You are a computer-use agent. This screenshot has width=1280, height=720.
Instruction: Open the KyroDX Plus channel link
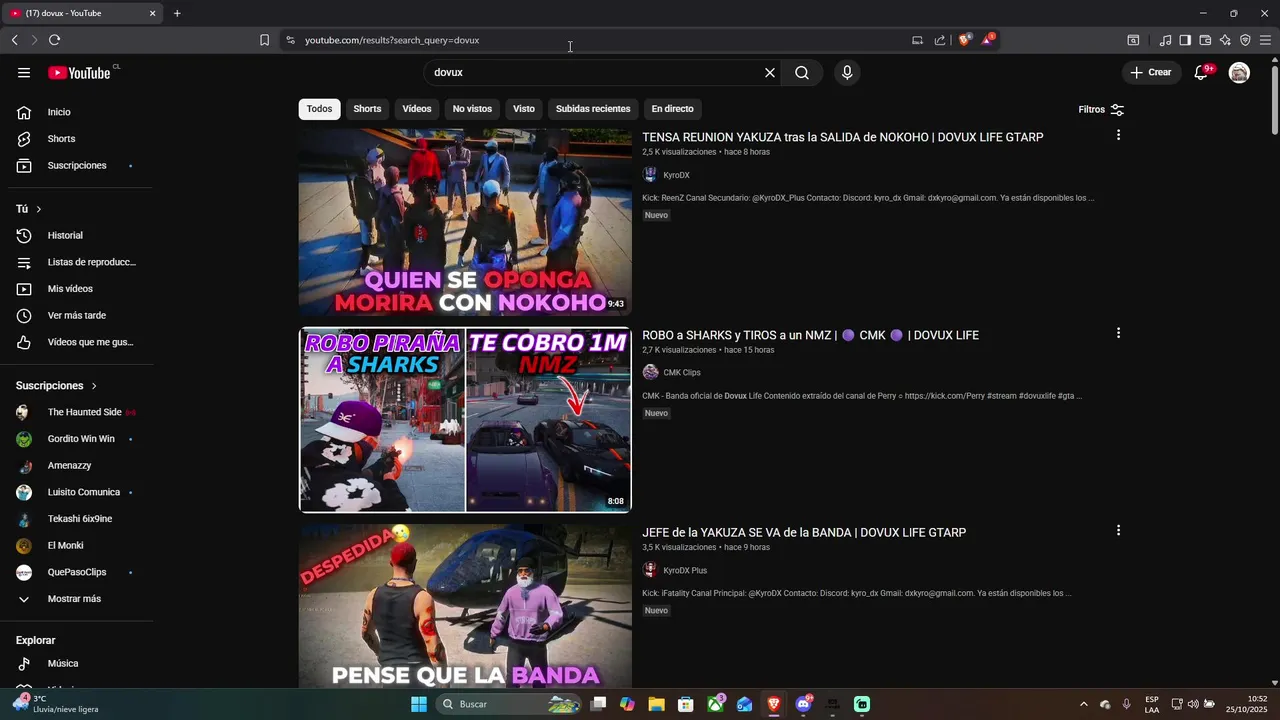point(685,570)
